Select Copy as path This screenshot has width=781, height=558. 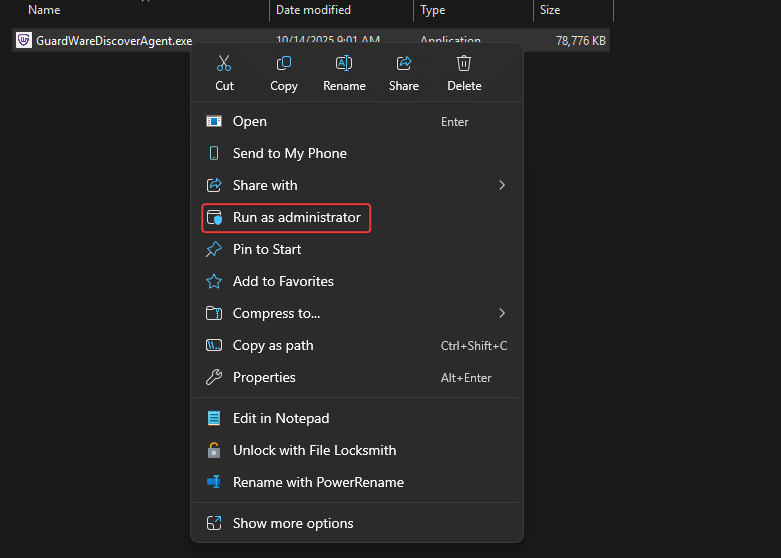point(273,345)
